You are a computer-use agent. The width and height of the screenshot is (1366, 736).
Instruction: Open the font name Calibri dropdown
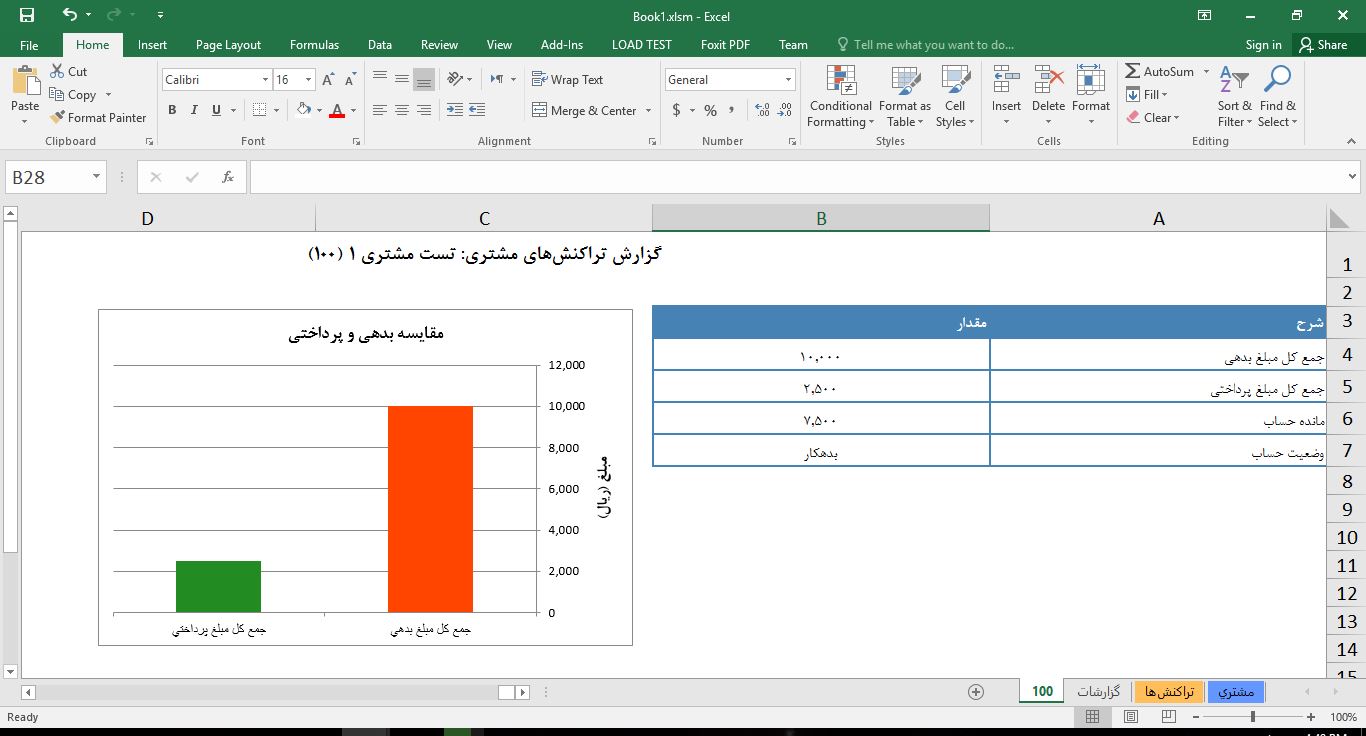(265, 80)
